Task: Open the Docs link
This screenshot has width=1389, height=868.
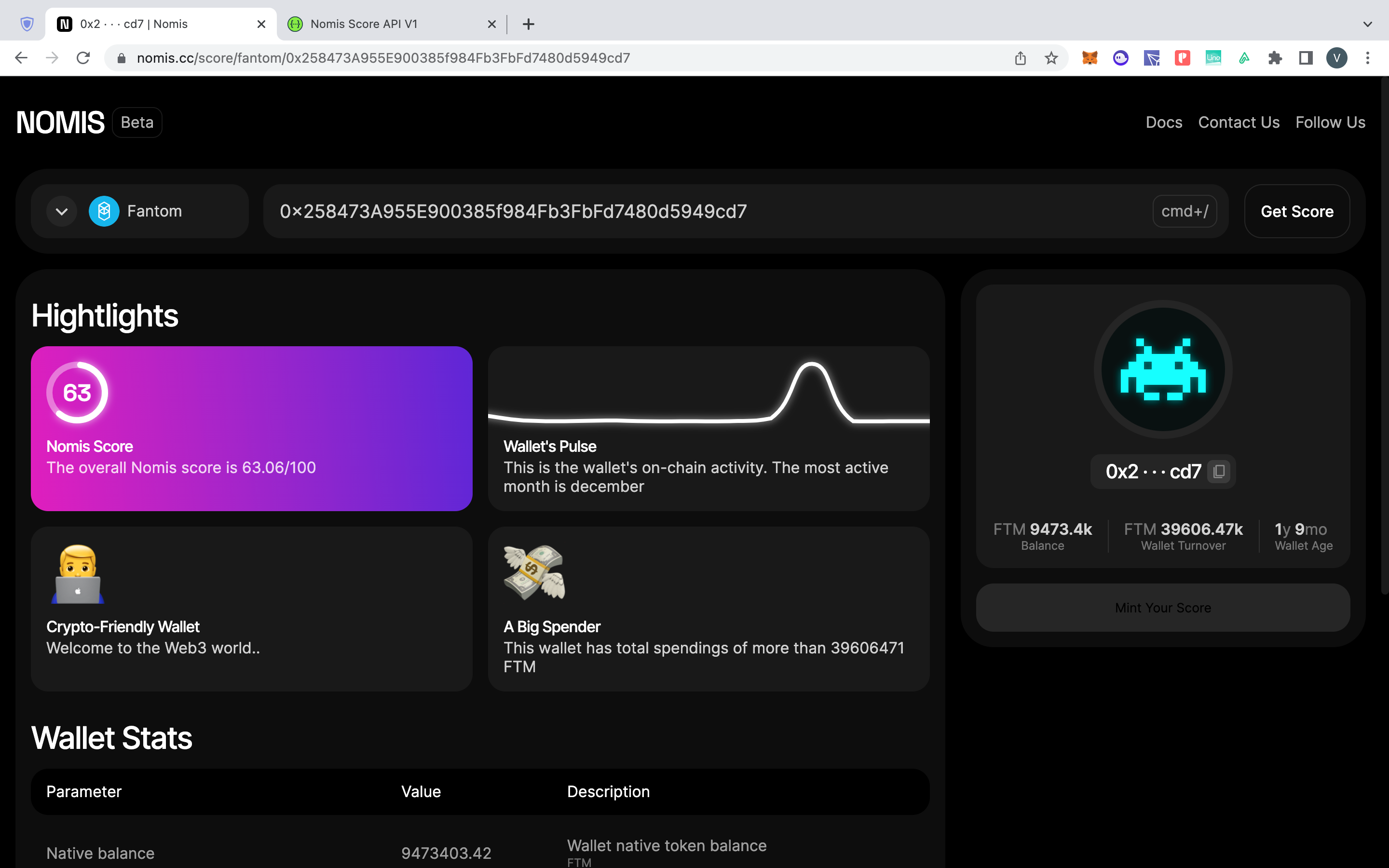Action: click(1163, 122)
